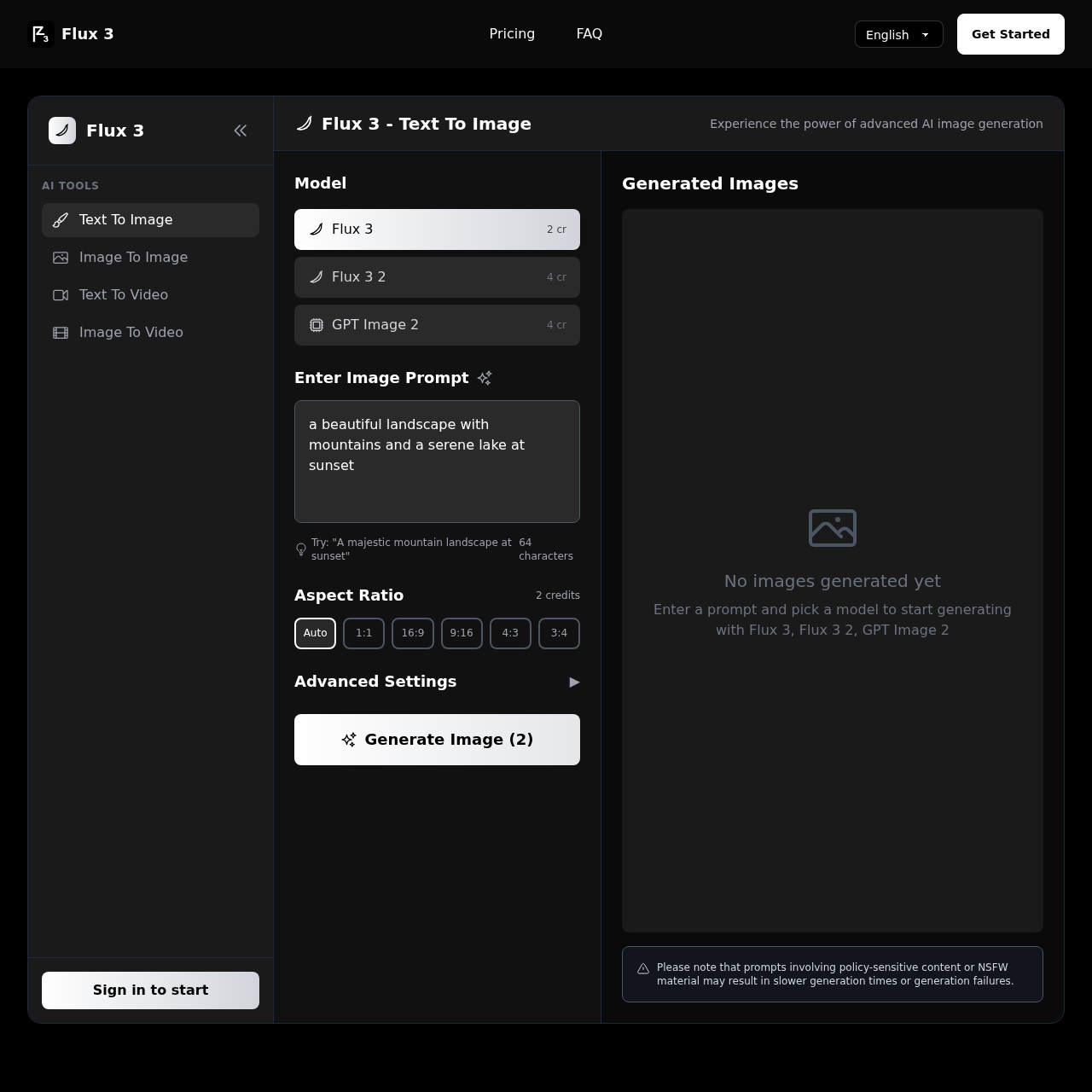
Task: Click the 'AI TOOLS' sidebar label
Action: click(70, 186)
